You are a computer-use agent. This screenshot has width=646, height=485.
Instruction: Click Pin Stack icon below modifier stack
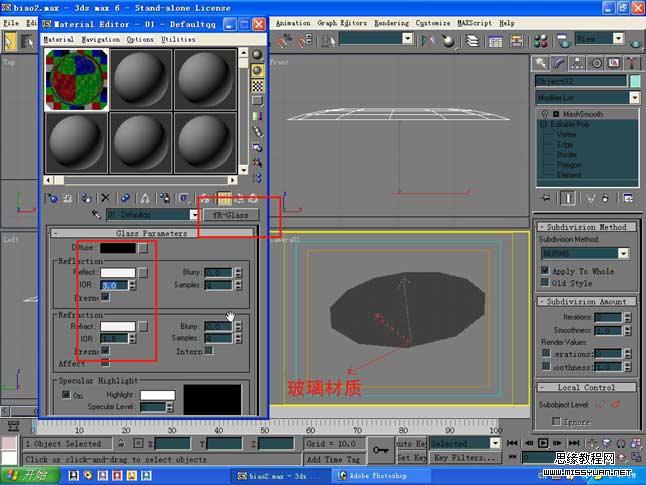coord(545,198)
